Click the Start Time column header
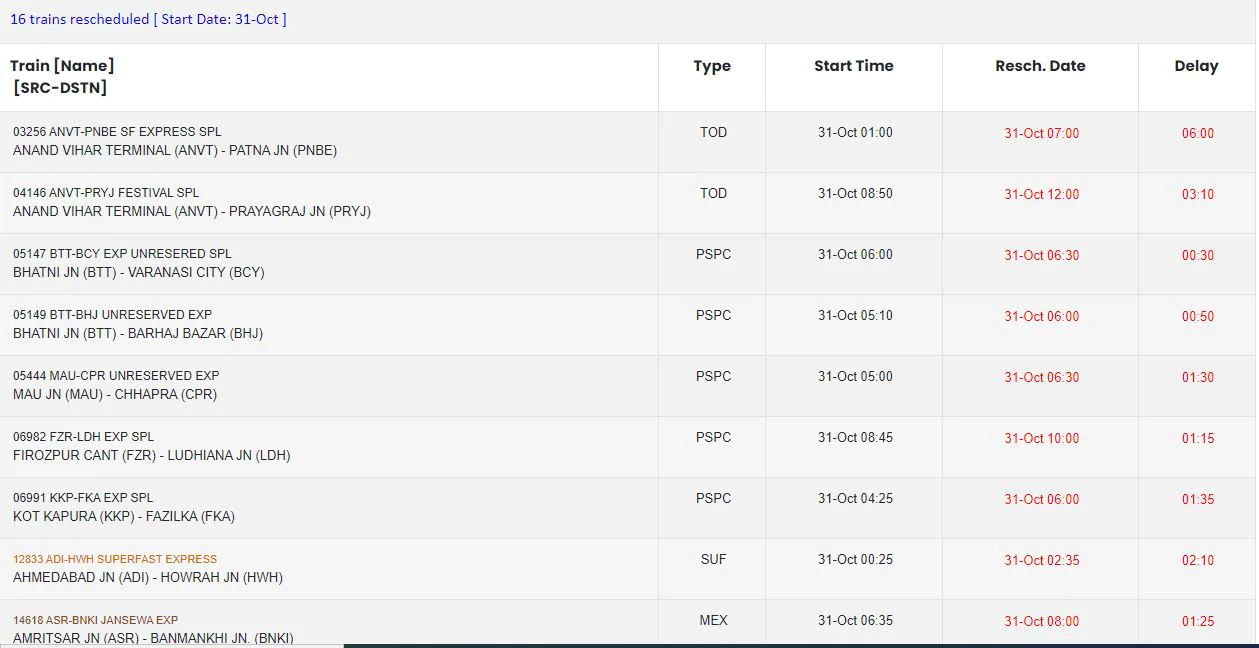This screenshot has width=1259, height=648. 854,66
